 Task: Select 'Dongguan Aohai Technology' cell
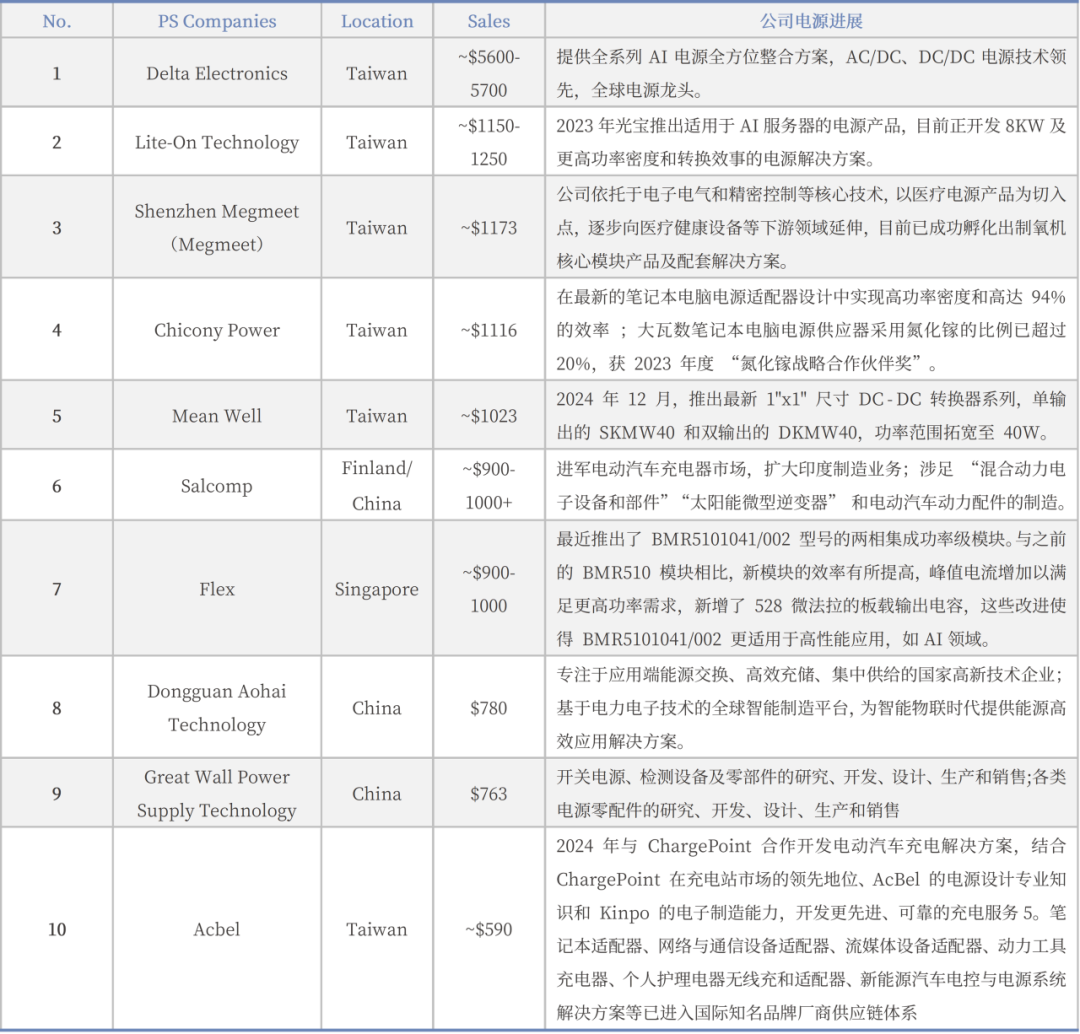click(217, 707)
